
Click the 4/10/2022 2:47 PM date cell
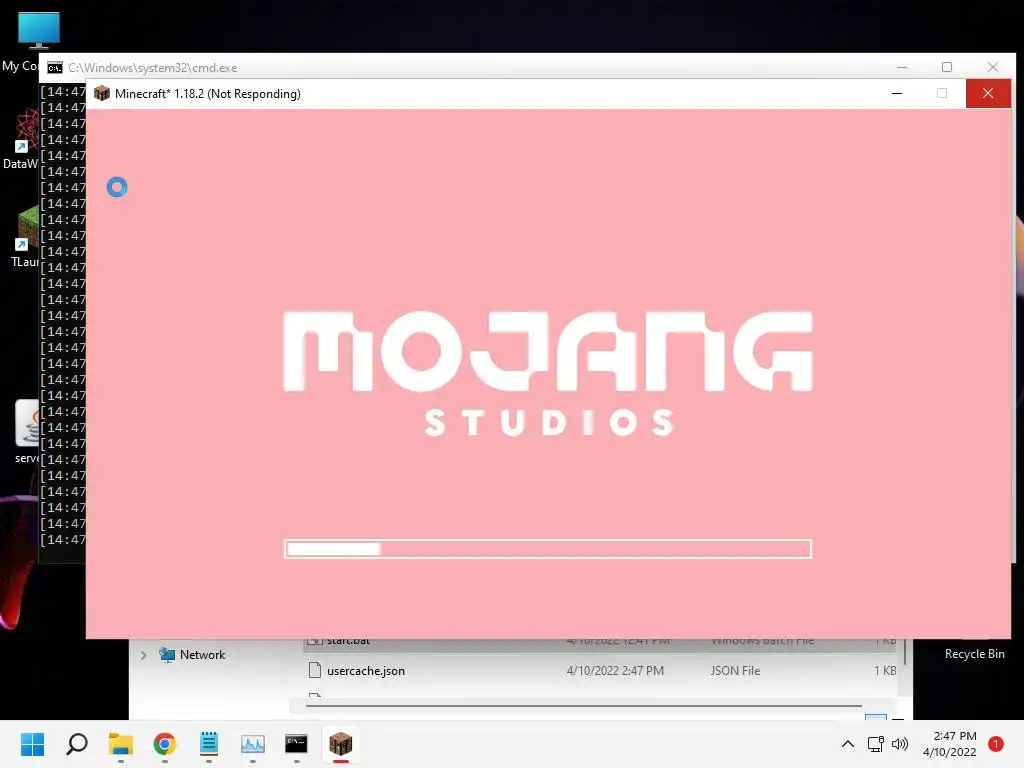click(x=615, y=671)
